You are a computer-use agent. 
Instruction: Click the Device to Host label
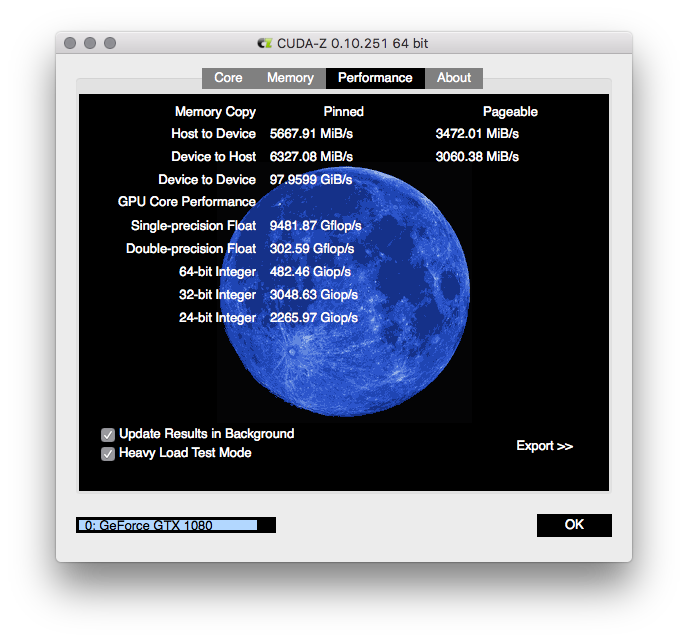coord(213,157)
